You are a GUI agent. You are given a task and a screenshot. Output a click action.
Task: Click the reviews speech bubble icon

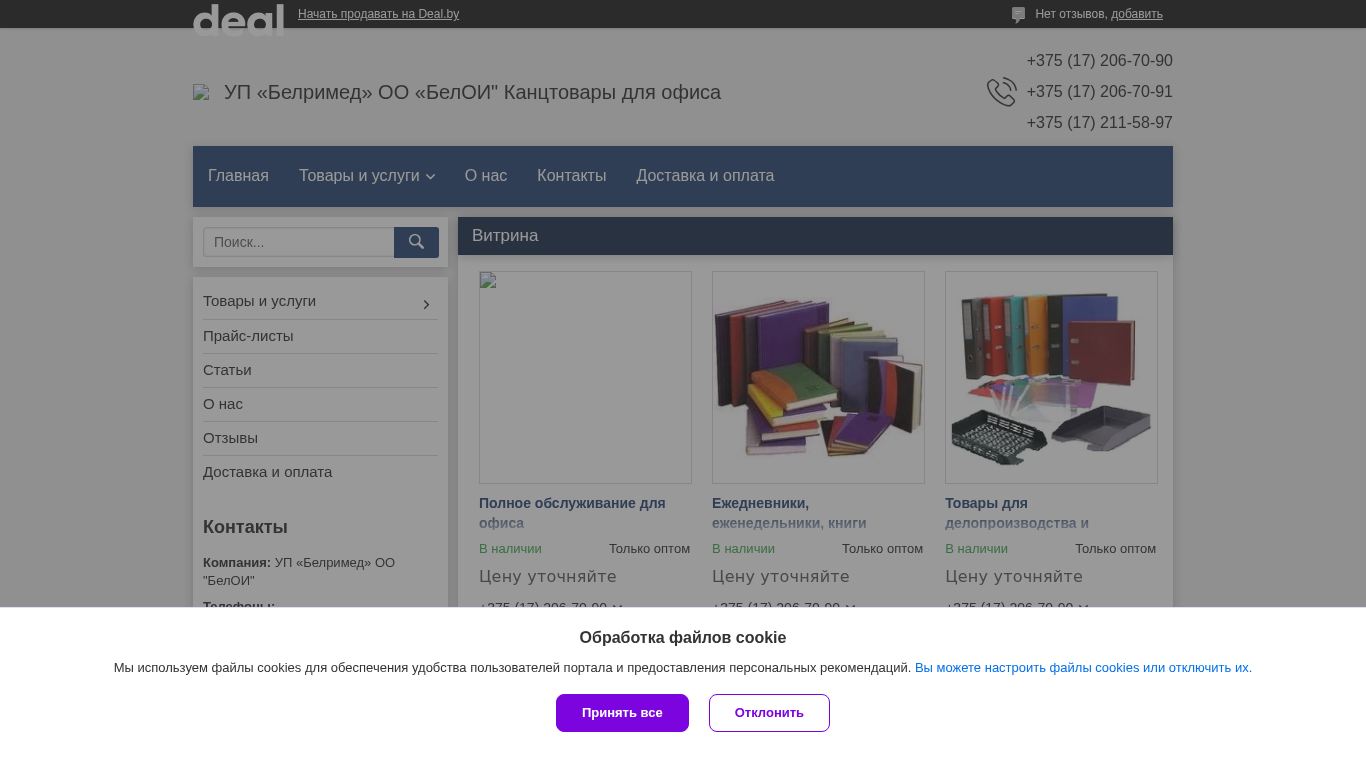click(1018, 15)
